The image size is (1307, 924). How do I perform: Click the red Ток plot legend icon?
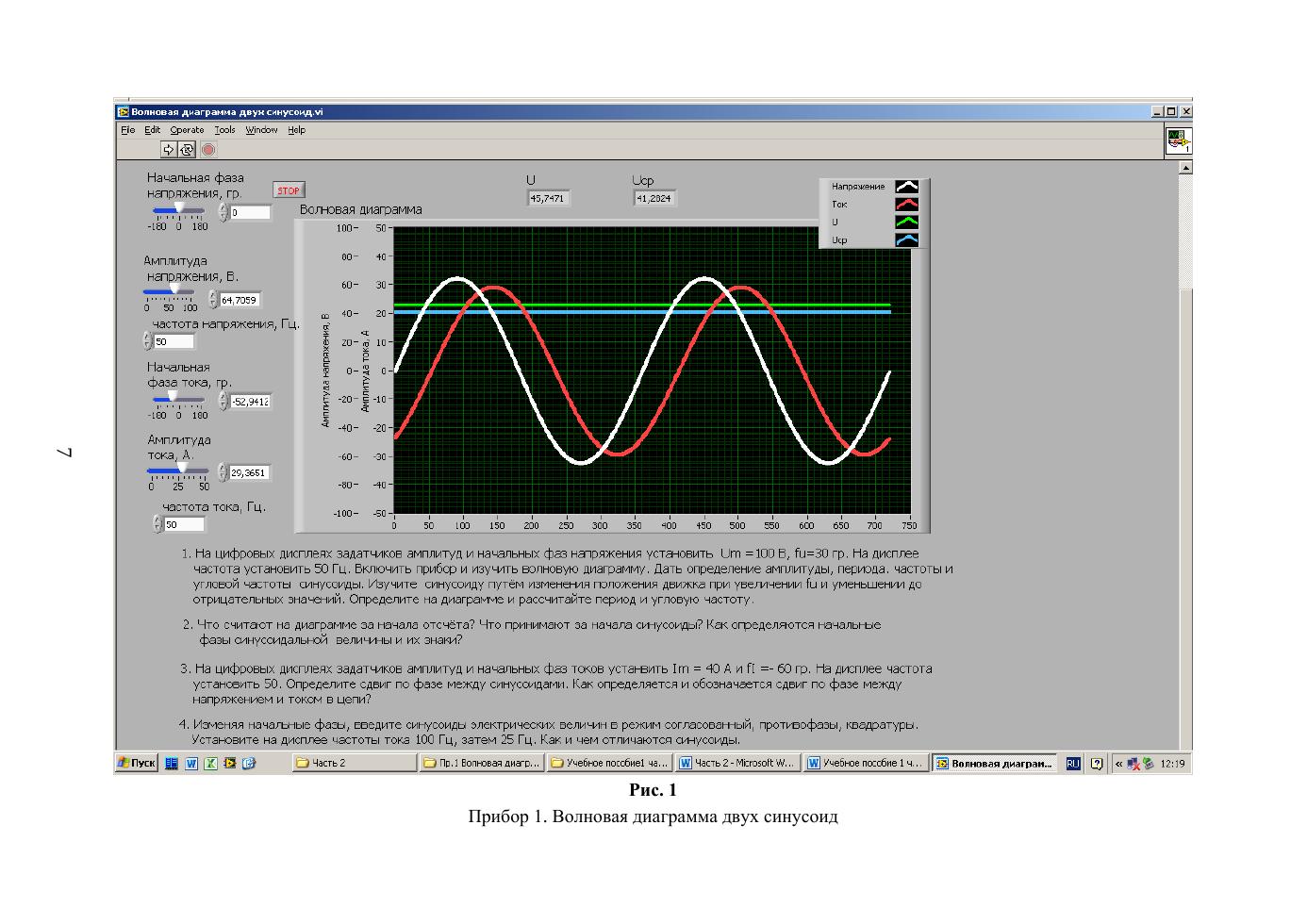tap(906, 205)
